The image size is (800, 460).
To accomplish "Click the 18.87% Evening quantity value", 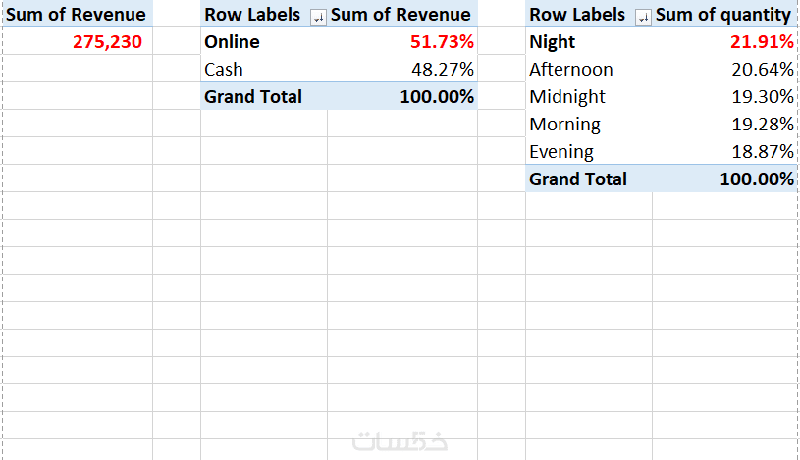I will 766,152.
